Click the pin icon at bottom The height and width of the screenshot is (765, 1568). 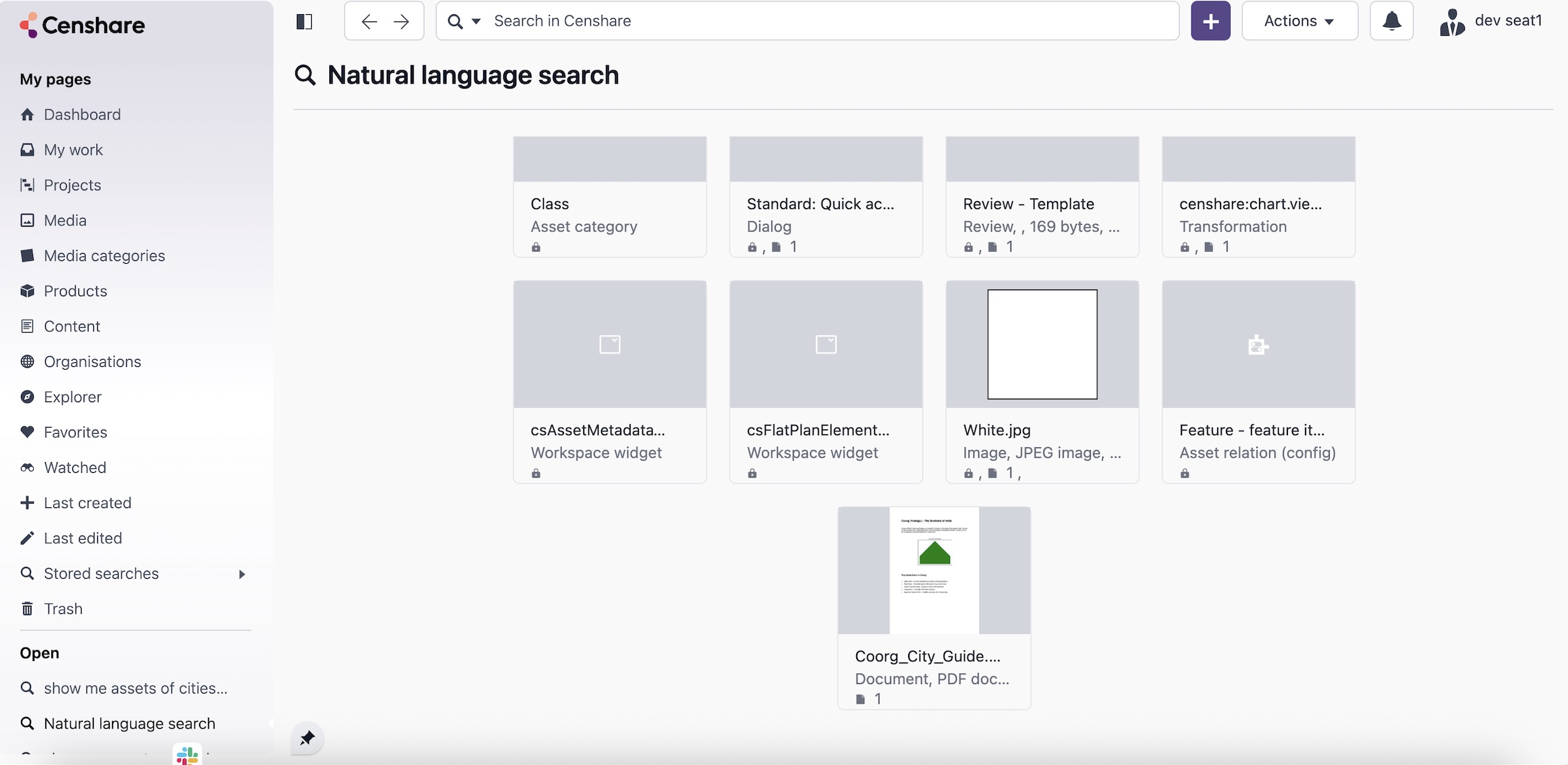click(307, 738)
